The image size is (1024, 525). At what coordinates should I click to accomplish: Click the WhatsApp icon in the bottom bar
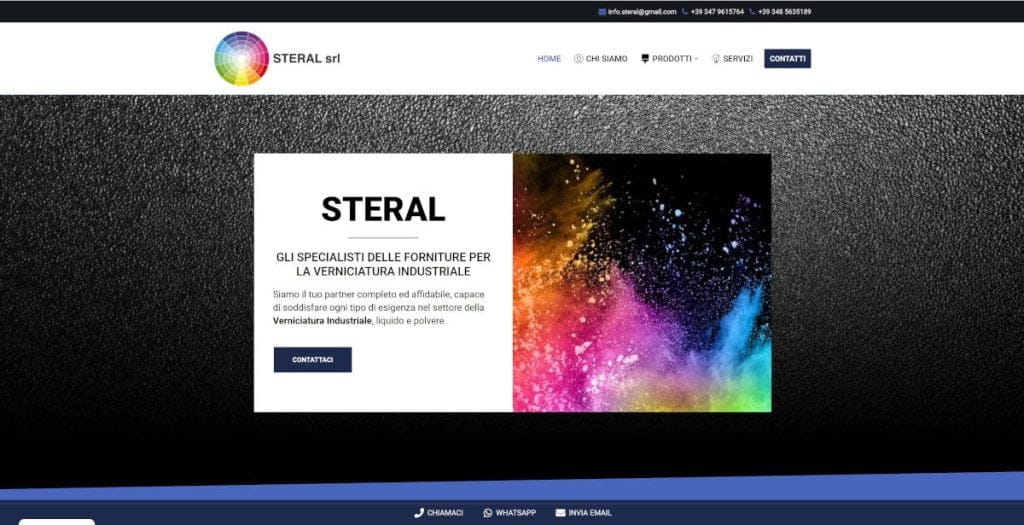(x=488, y=513)
